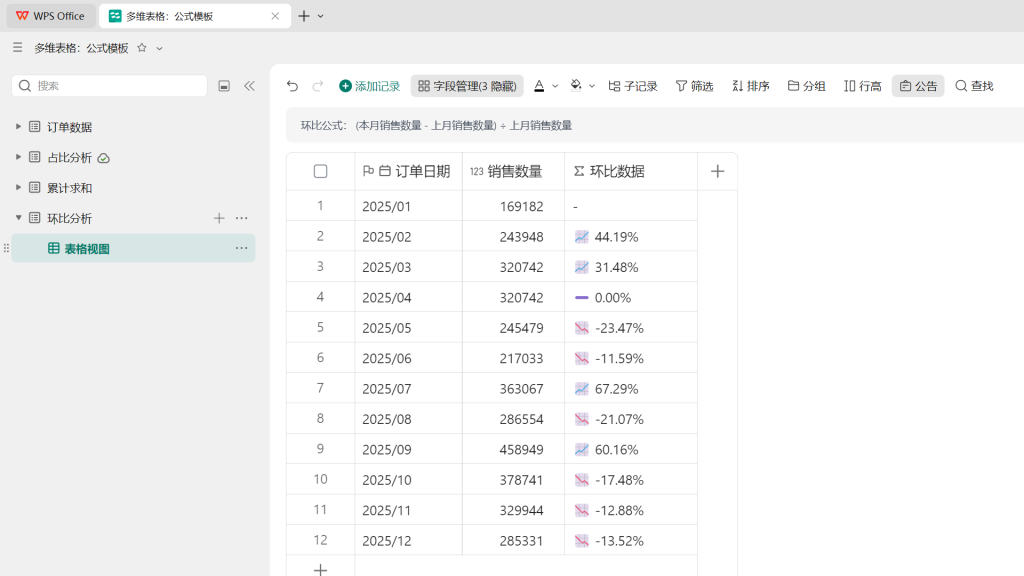Click the 订单日期 column header
The height and width of the screenshot is (576, 1024).
pyautogui.click(x=408, y=171)
